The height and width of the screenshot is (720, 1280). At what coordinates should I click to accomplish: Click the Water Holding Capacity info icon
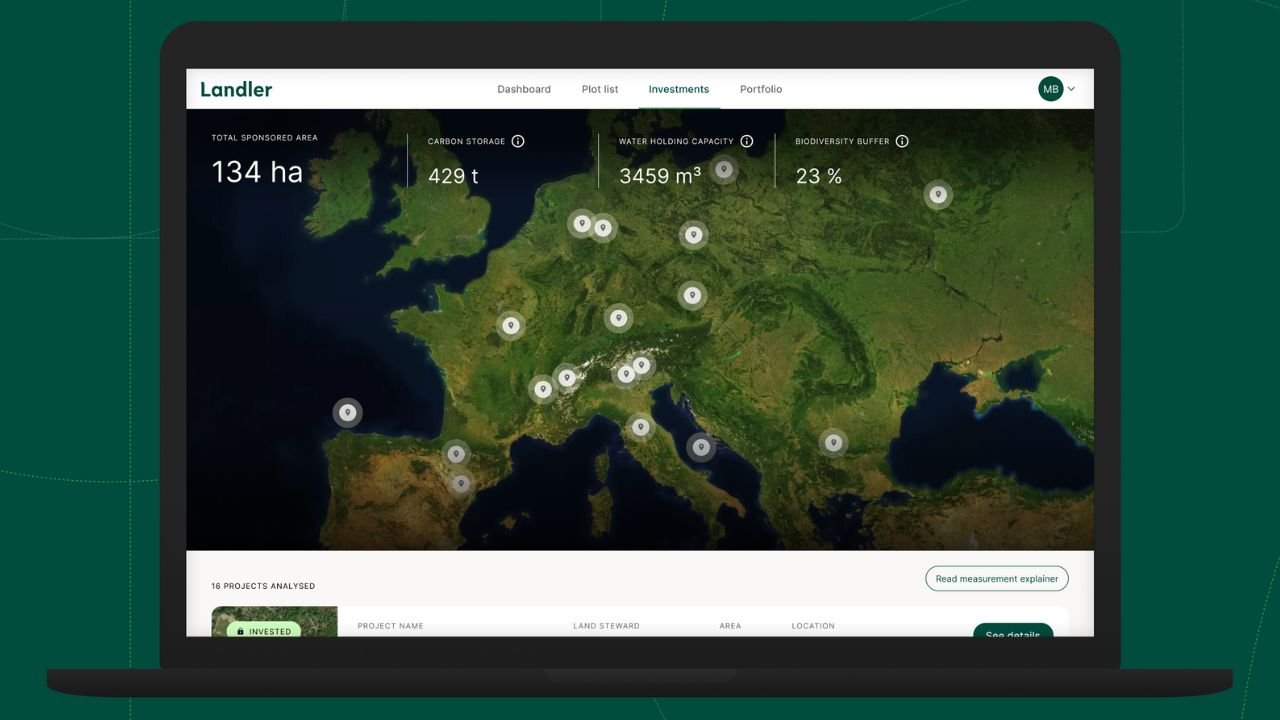point(747,141)
